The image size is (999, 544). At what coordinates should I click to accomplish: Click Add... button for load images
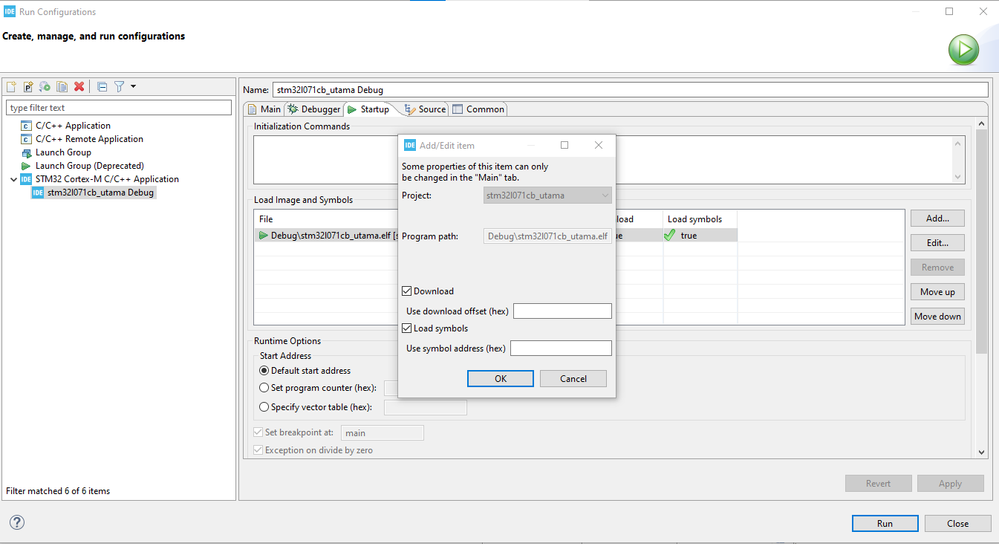(937, 218)
